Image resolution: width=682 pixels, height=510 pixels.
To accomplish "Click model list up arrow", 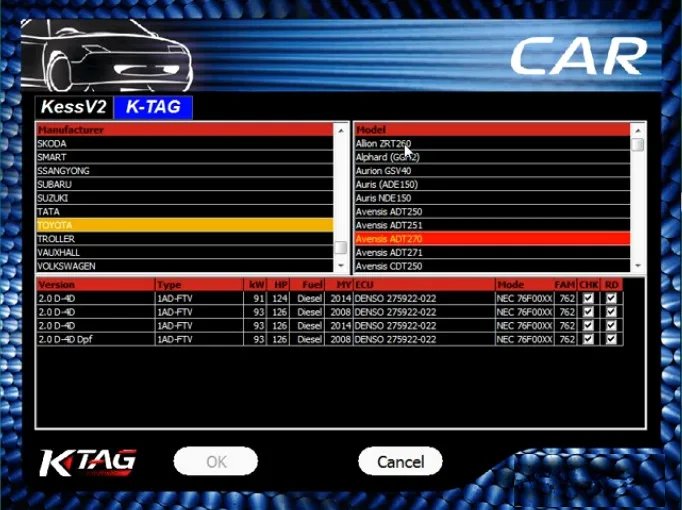I will click(x=638, y=130).
